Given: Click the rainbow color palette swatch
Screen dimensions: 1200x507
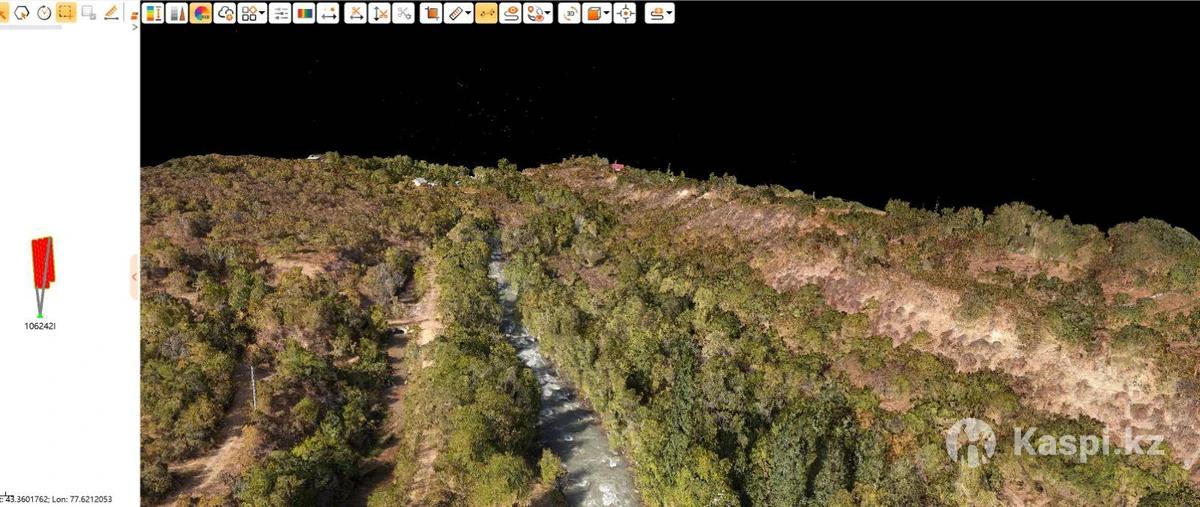Looking at the screenshot, I should 304,13.
